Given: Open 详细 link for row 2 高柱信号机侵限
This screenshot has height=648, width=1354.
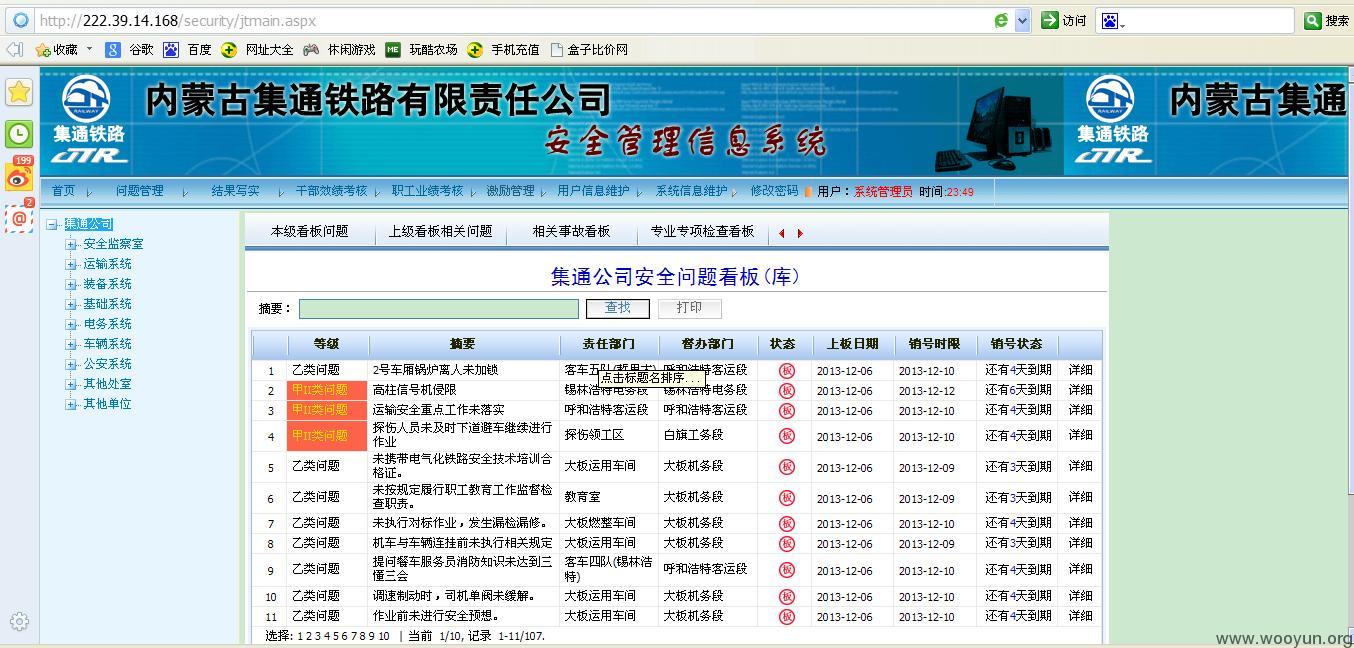Looking at the screenshot, I should pyautogui.click(x=1080, y=390).
